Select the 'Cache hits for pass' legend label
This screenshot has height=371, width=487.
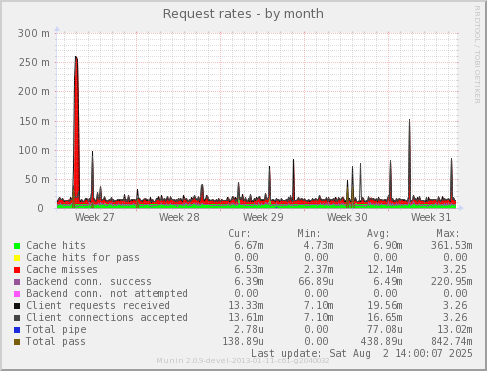[x=83, y=258]
